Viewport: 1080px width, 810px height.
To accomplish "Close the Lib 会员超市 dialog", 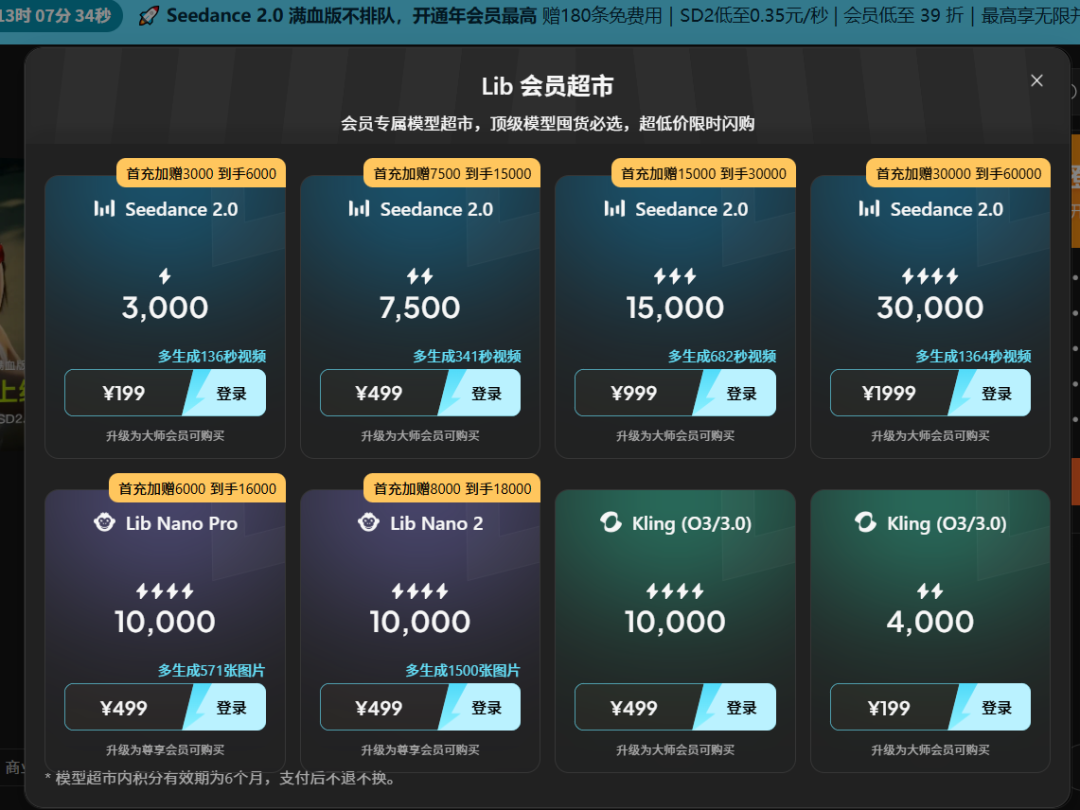I will [1036, 81].
